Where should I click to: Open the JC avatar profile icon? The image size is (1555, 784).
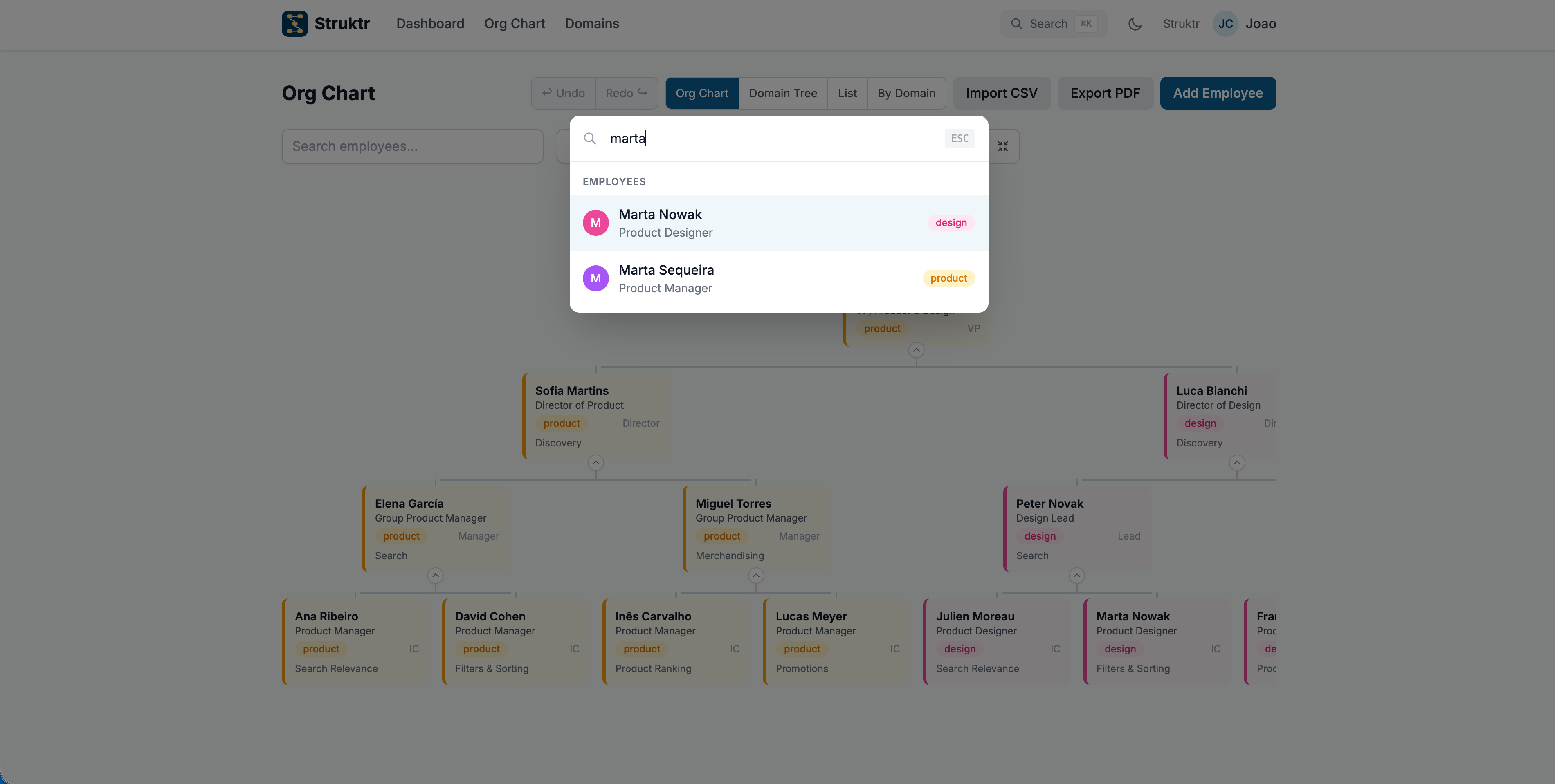pos(1225,24)
